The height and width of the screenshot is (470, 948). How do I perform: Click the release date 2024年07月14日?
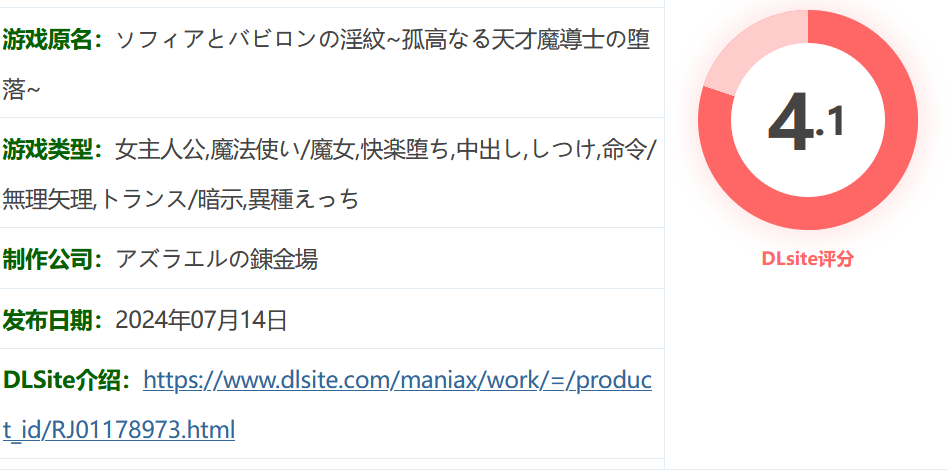coord(201,320)
